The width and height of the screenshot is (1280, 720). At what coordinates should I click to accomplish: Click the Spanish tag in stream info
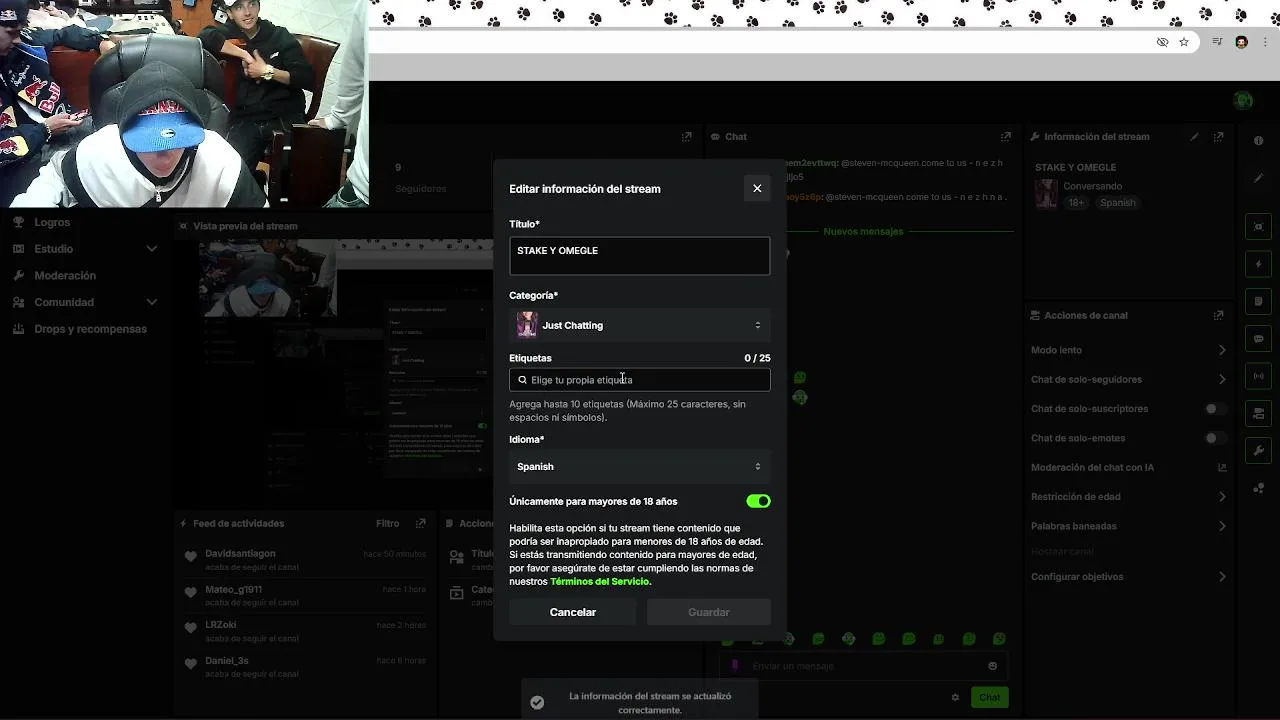tap(1117, 203)
